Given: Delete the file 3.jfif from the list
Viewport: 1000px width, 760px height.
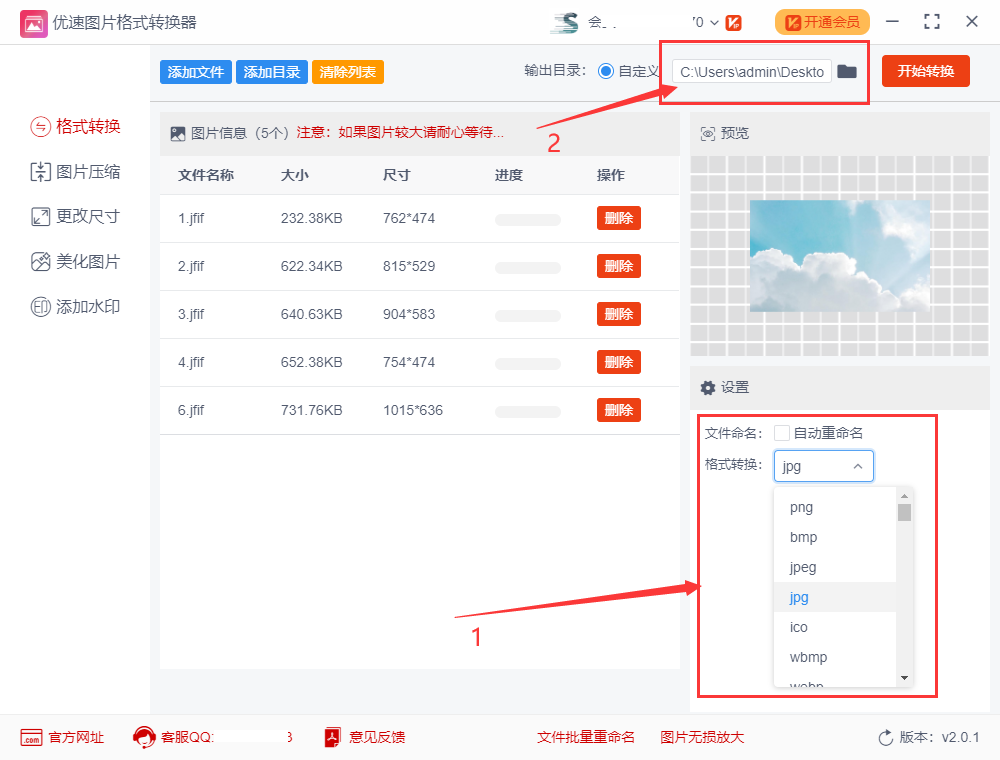Looking at the screenshot, I should (x=618, y=314).
